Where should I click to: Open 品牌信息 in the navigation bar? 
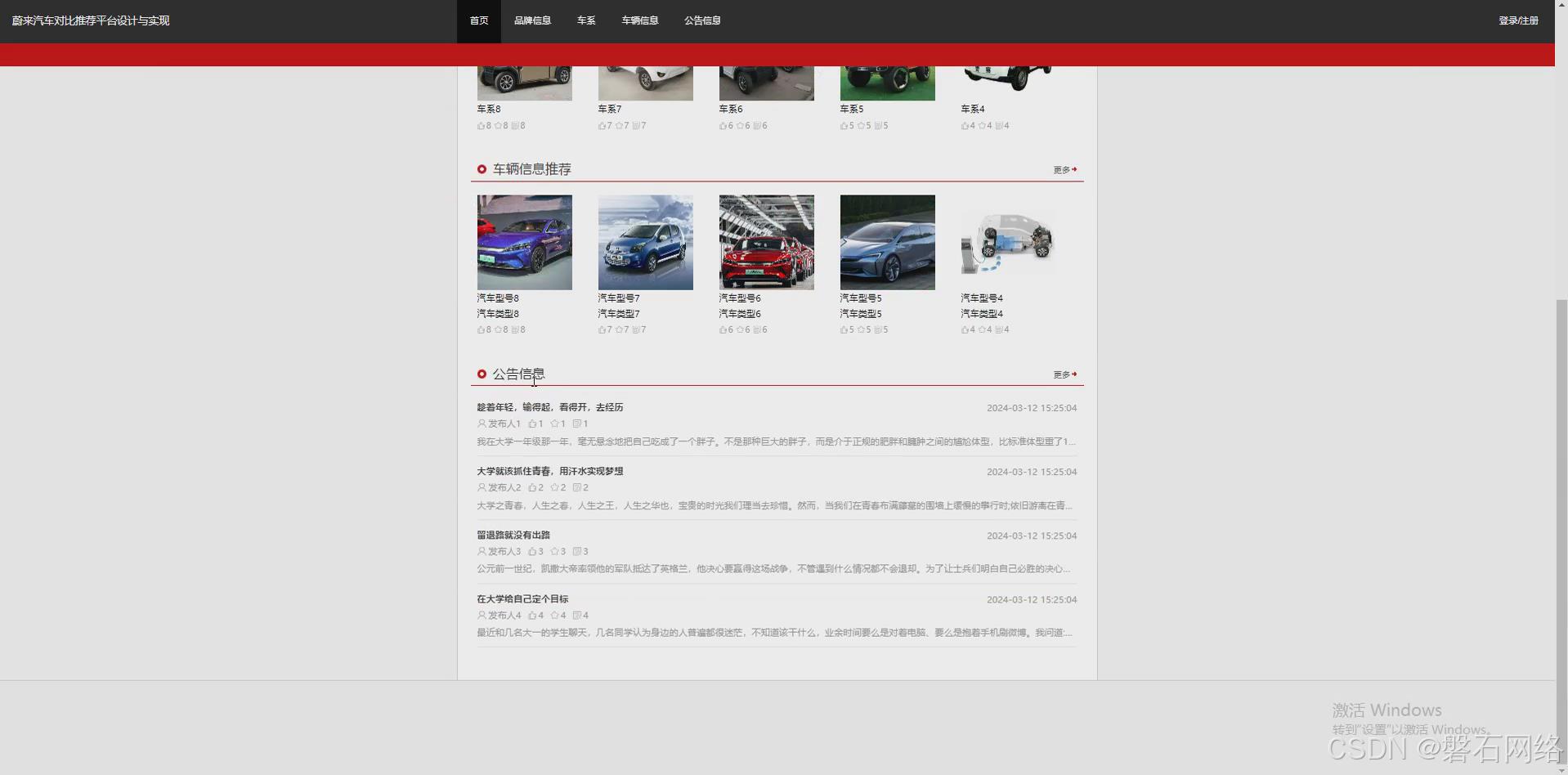pos(532,20)
